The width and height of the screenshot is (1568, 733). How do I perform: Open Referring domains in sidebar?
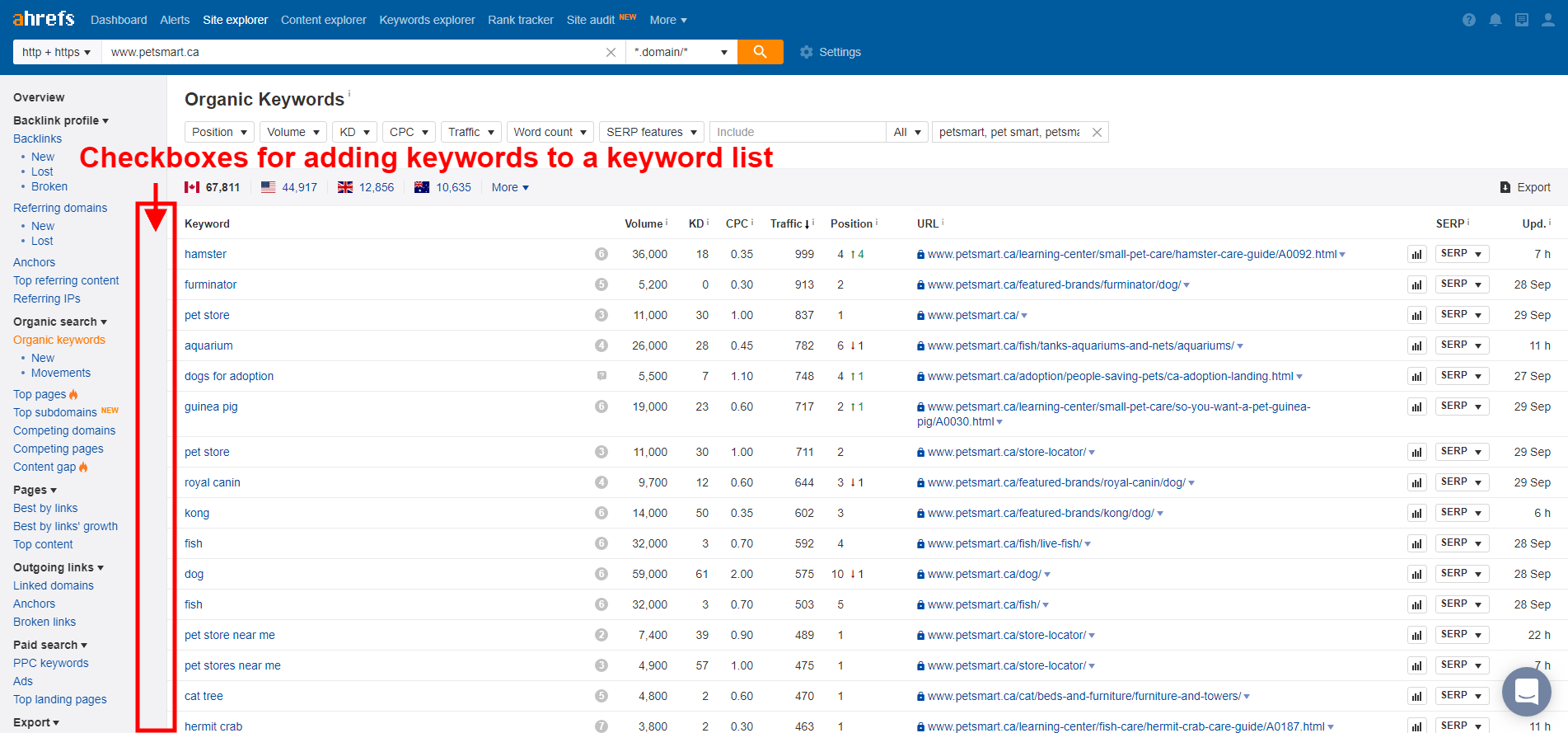pyautogui.click(x=60, y=208)
